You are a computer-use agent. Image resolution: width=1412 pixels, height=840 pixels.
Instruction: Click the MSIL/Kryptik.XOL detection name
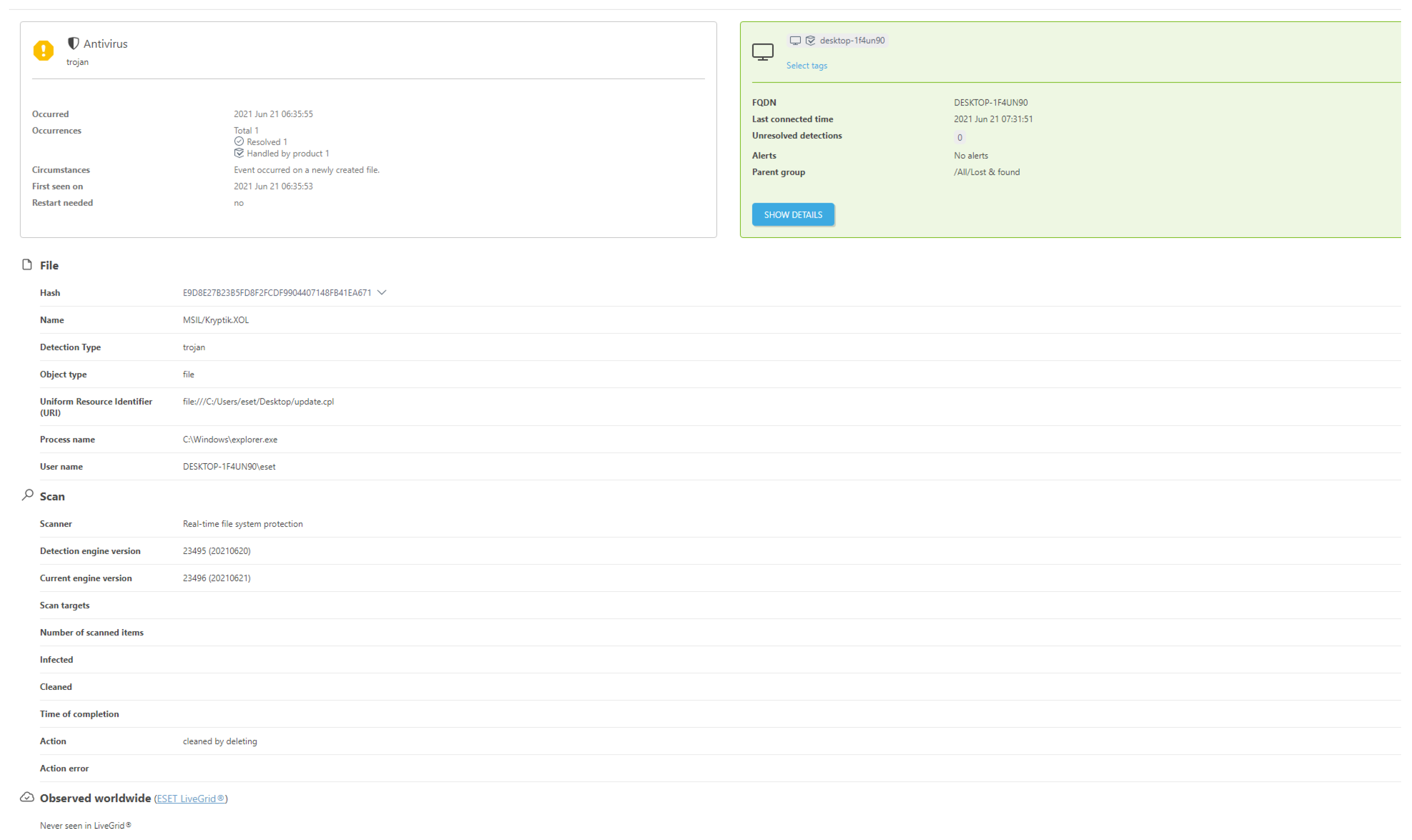click(x=215, y=320)
